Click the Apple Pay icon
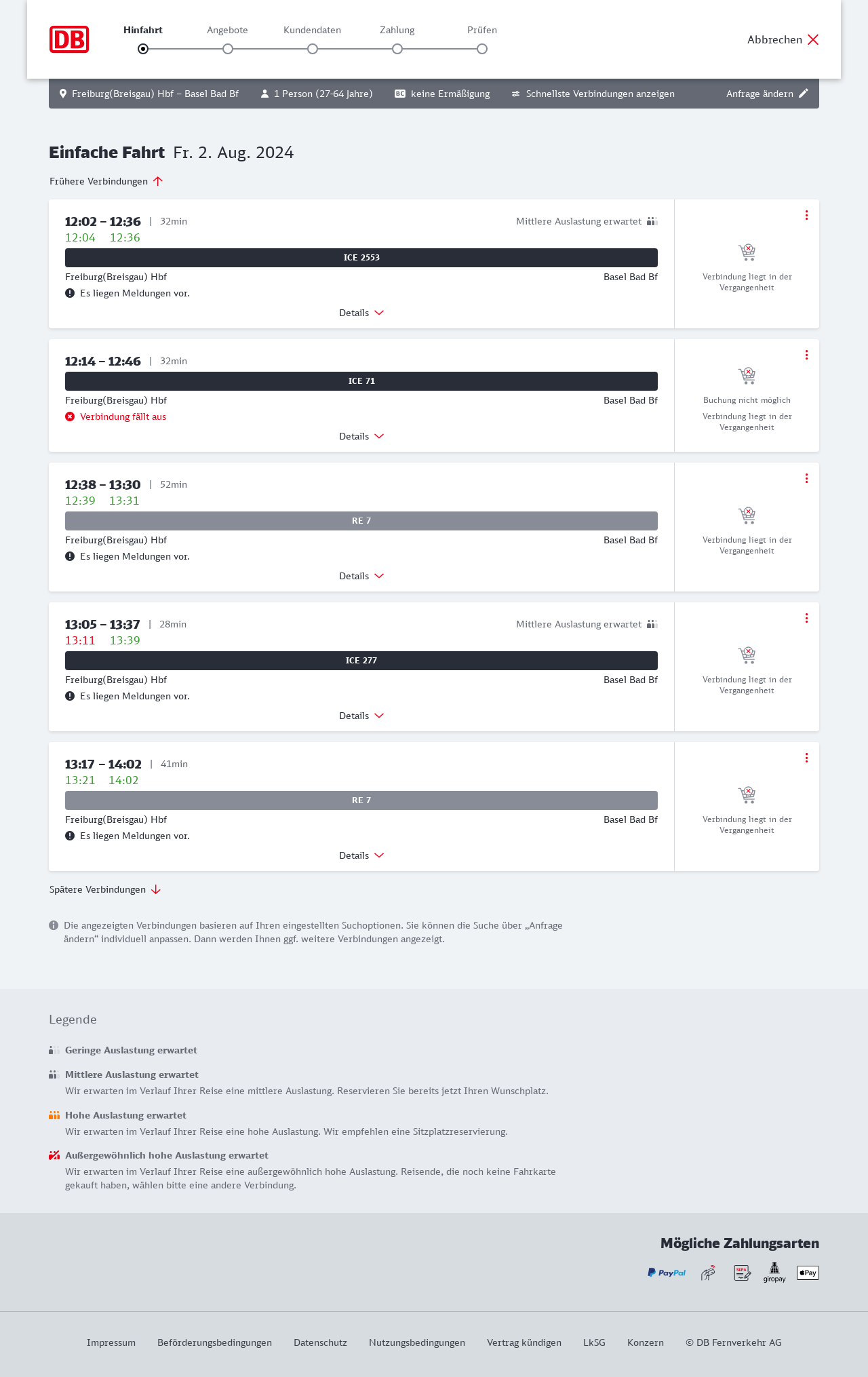Image resolution: width=868 pixels, height=1377 pixels. tap(808, 1273)
